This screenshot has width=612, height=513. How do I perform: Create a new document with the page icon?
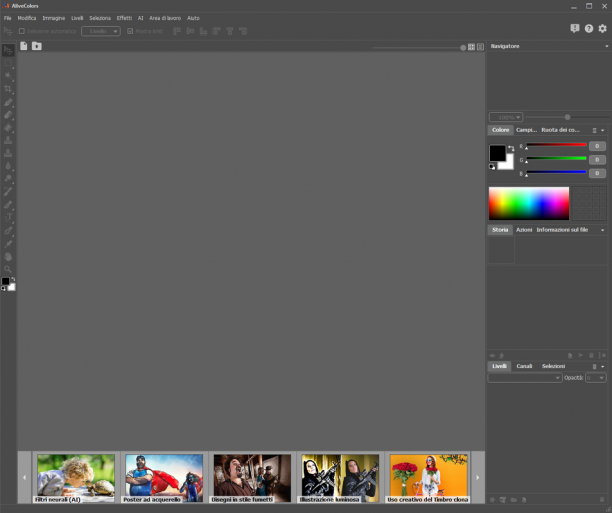(24, 46)
